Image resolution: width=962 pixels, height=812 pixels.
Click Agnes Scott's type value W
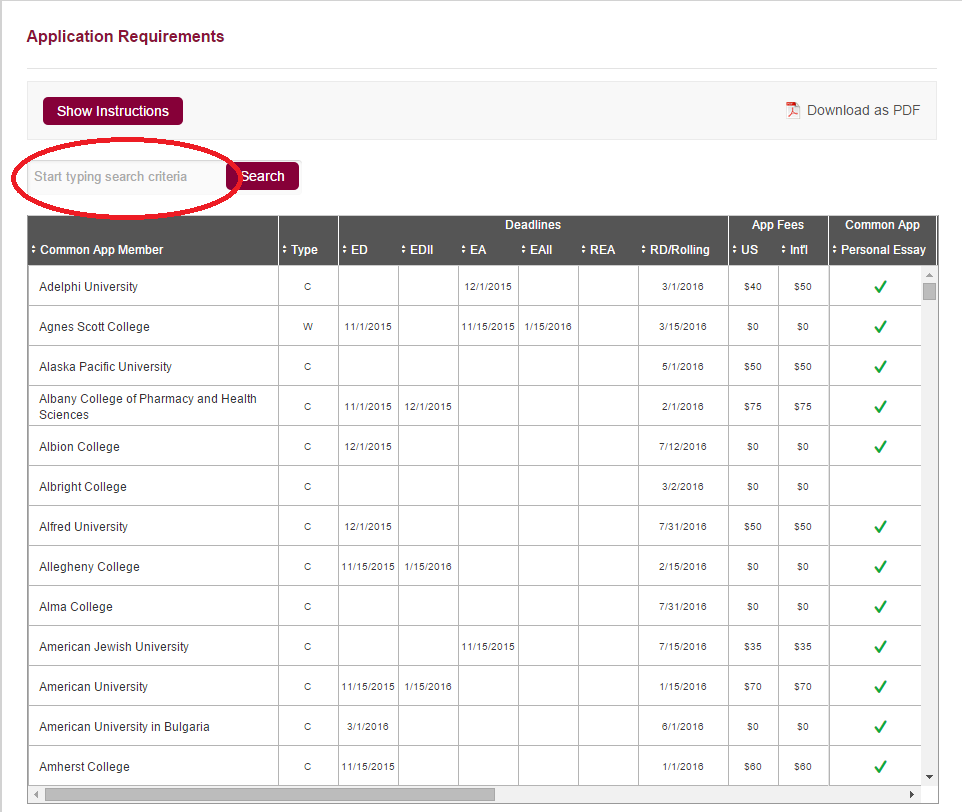tap(308, 327)
